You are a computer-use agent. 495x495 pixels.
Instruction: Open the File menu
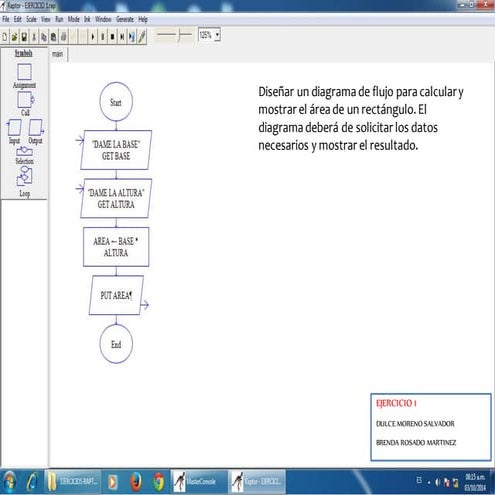[6, 19]
